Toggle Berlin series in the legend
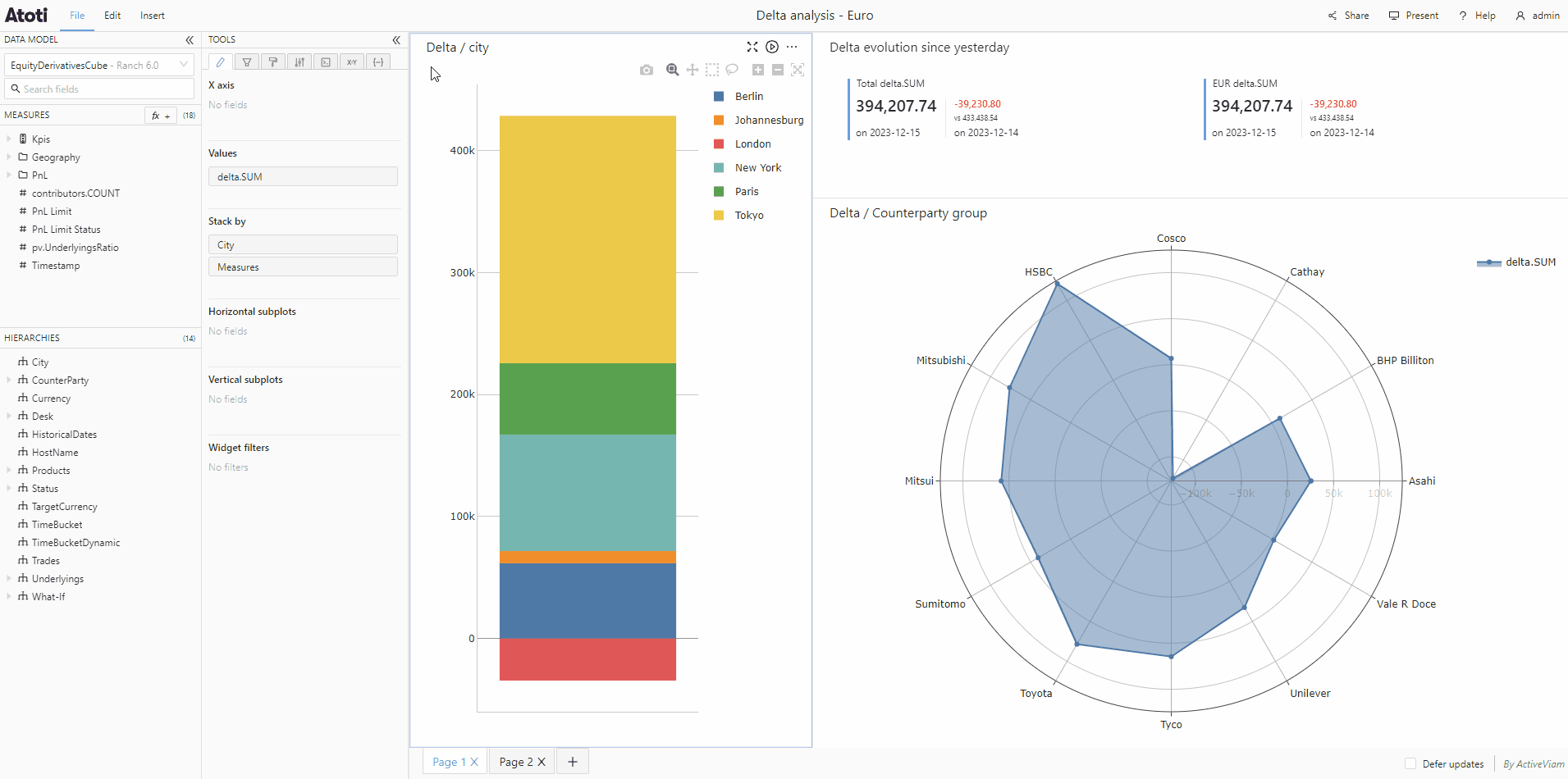 pyautogui.click(x=739, y=96)
